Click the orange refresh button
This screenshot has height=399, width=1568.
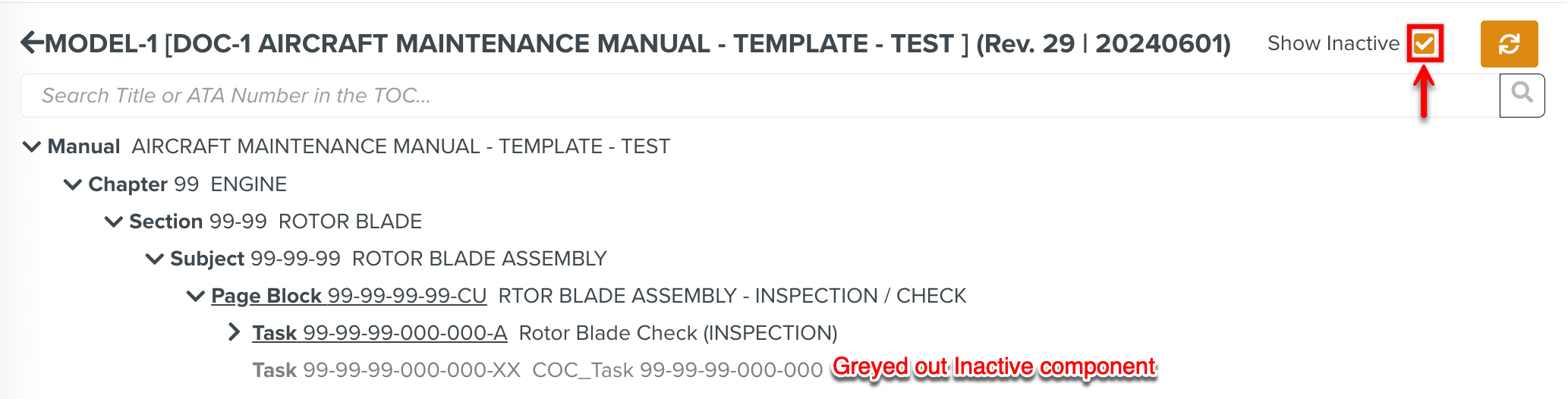click(1508, 44)
